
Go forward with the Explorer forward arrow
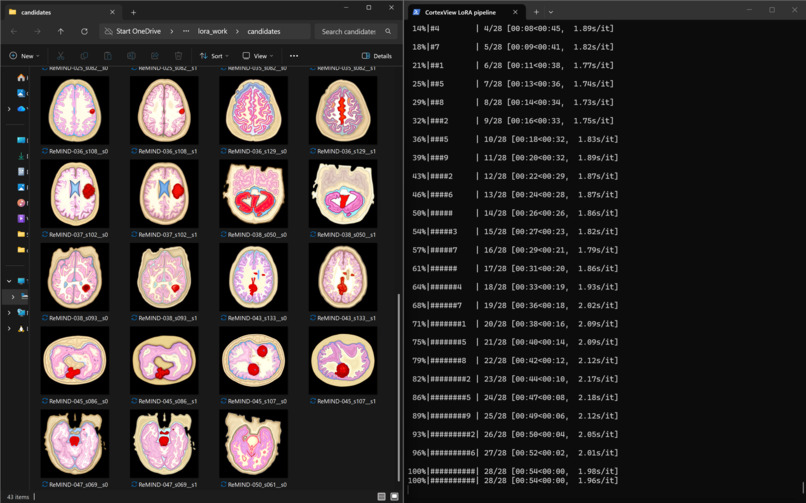[37, 31]
